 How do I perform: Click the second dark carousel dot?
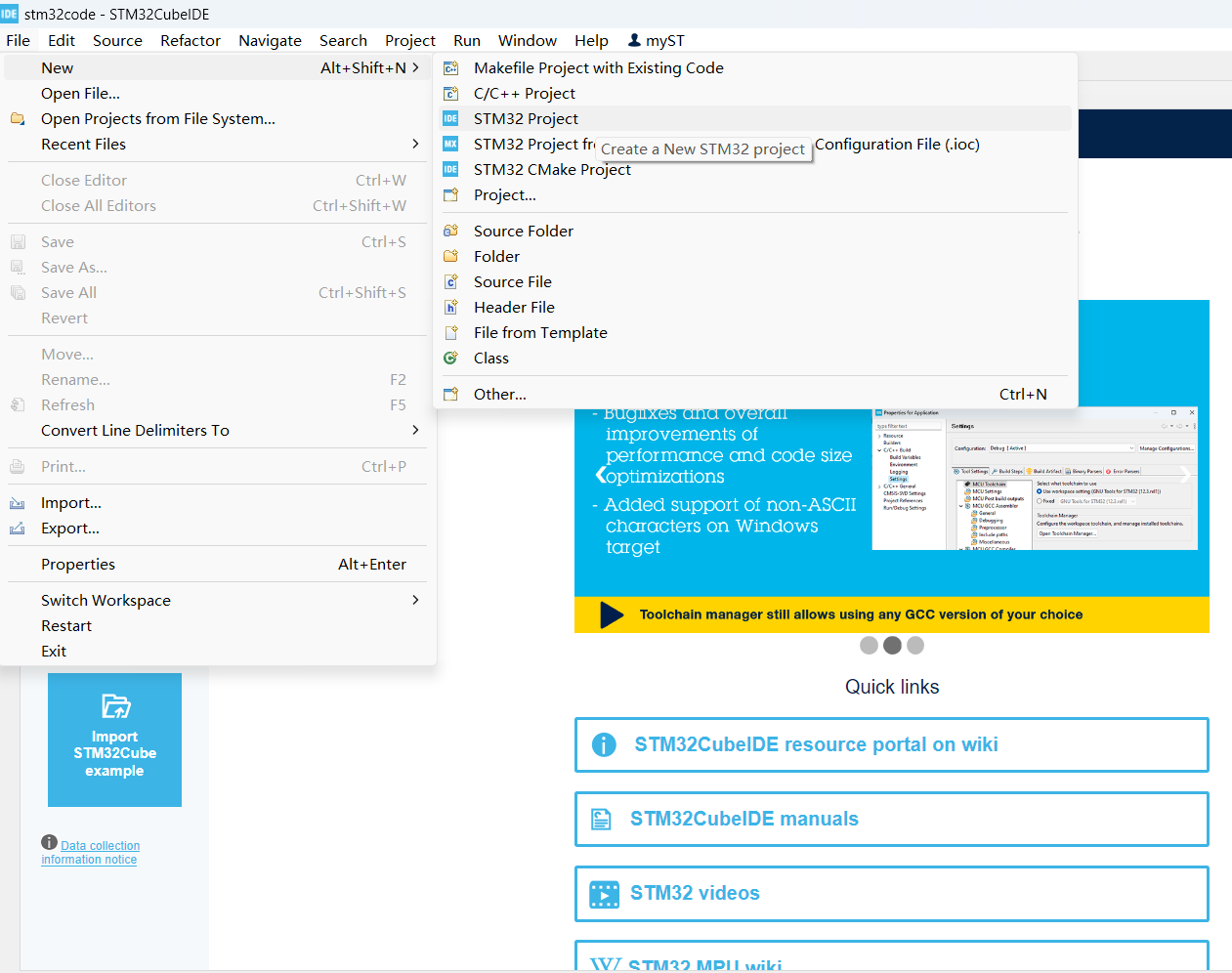(892, 646)
